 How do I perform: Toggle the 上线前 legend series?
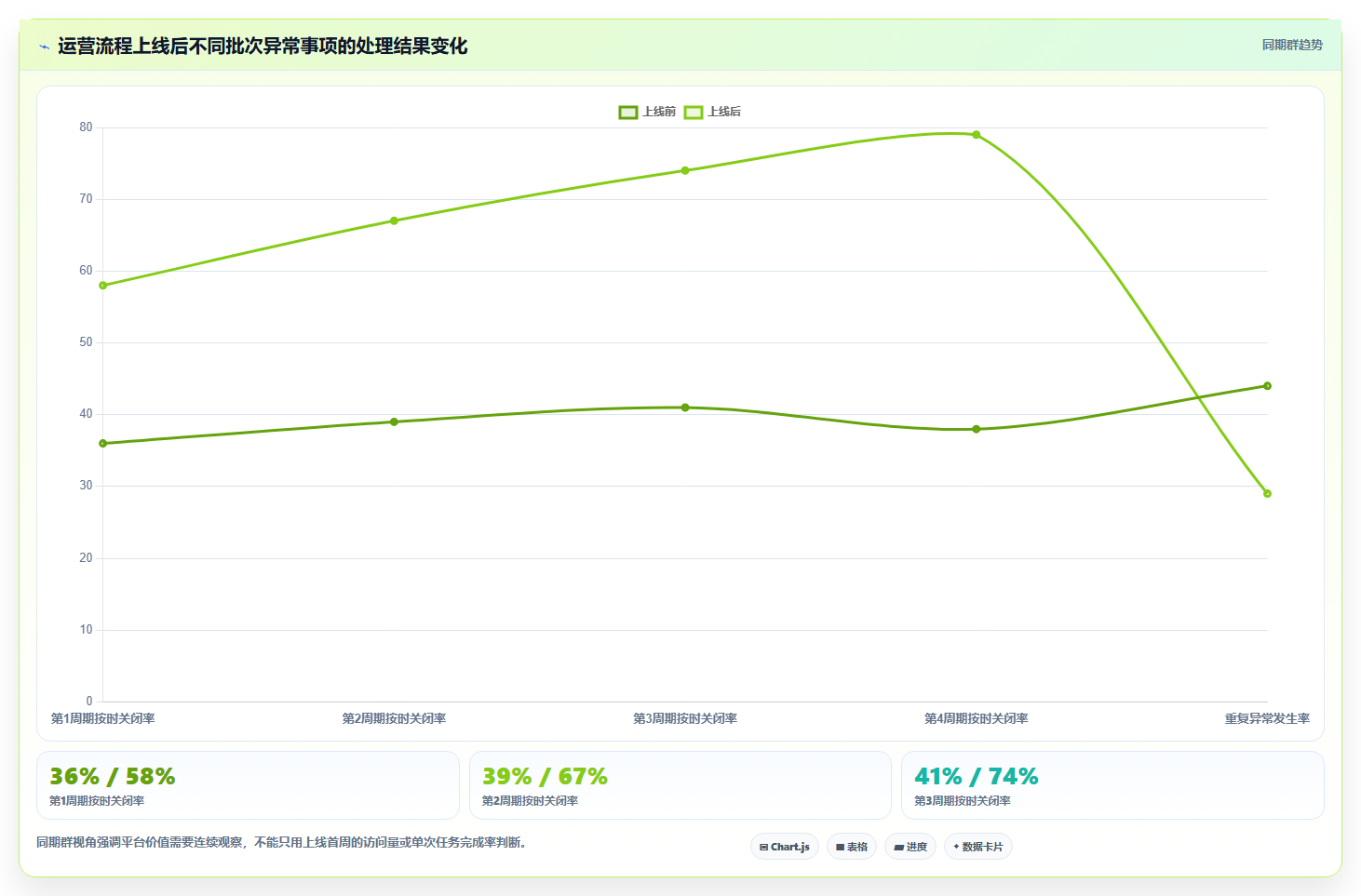tap(647, 112)
